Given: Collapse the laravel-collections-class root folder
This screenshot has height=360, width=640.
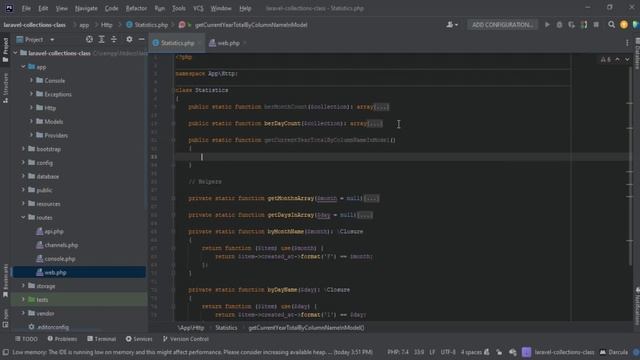Looking at the screenshot, I should click(16, 53).
